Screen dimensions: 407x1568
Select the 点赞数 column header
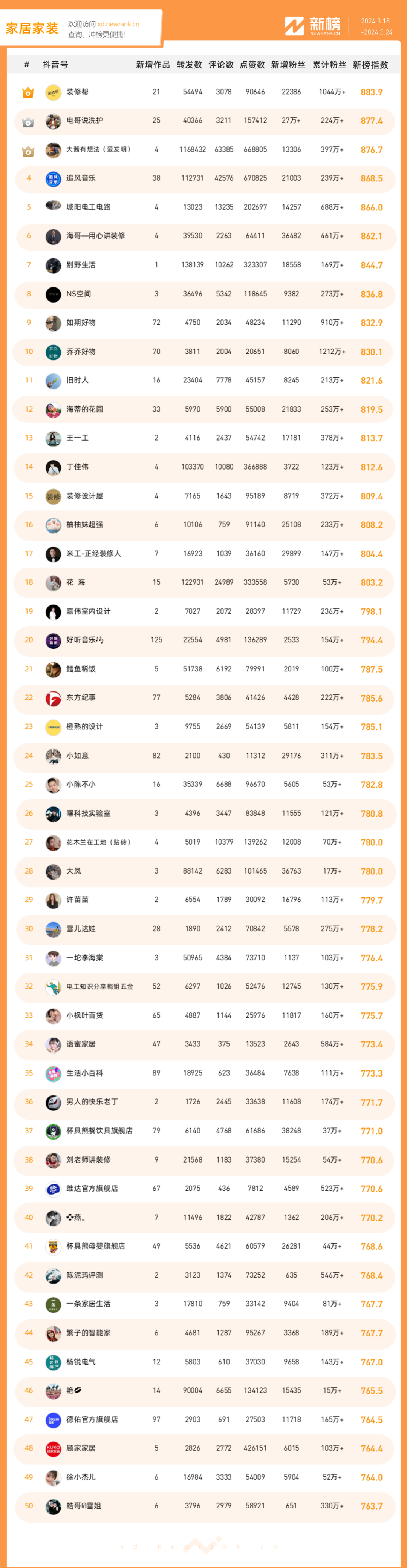252,65
